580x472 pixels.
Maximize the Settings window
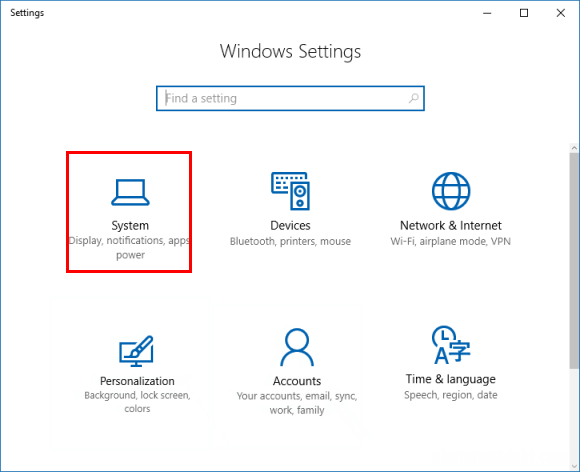524,13
